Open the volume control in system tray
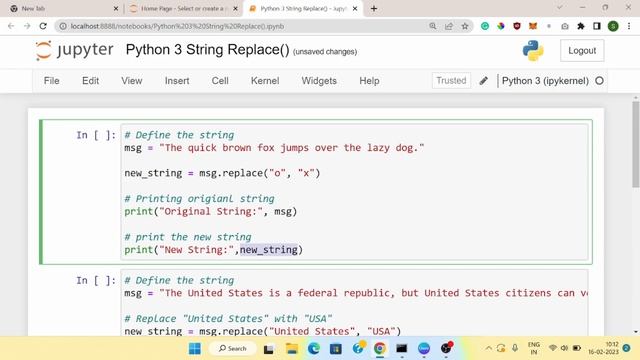This screenshot has width=640, height=360. (564, 348)
